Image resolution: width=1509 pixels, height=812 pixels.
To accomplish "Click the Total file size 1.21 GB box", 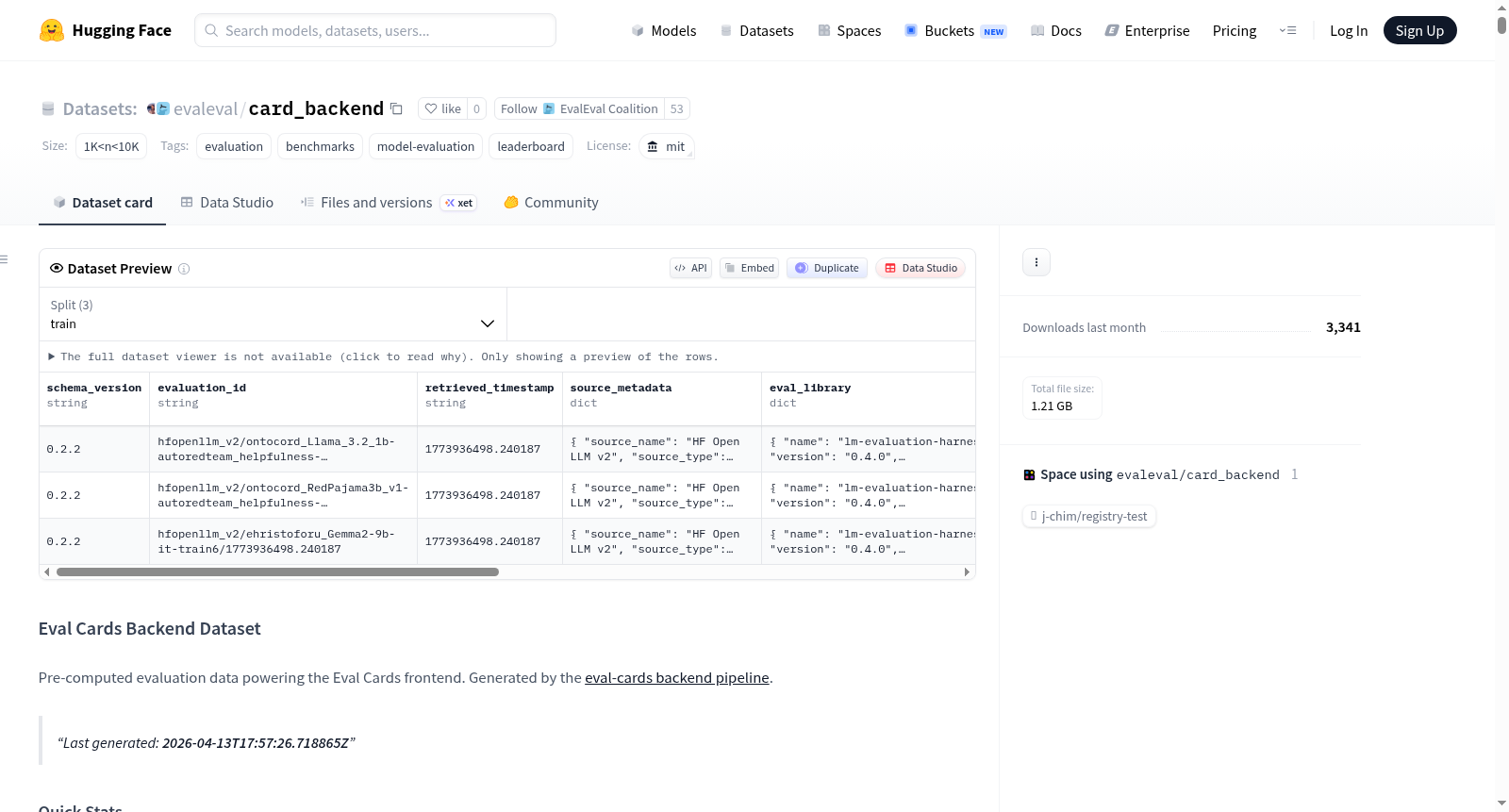I will (x=1062, y=397).
